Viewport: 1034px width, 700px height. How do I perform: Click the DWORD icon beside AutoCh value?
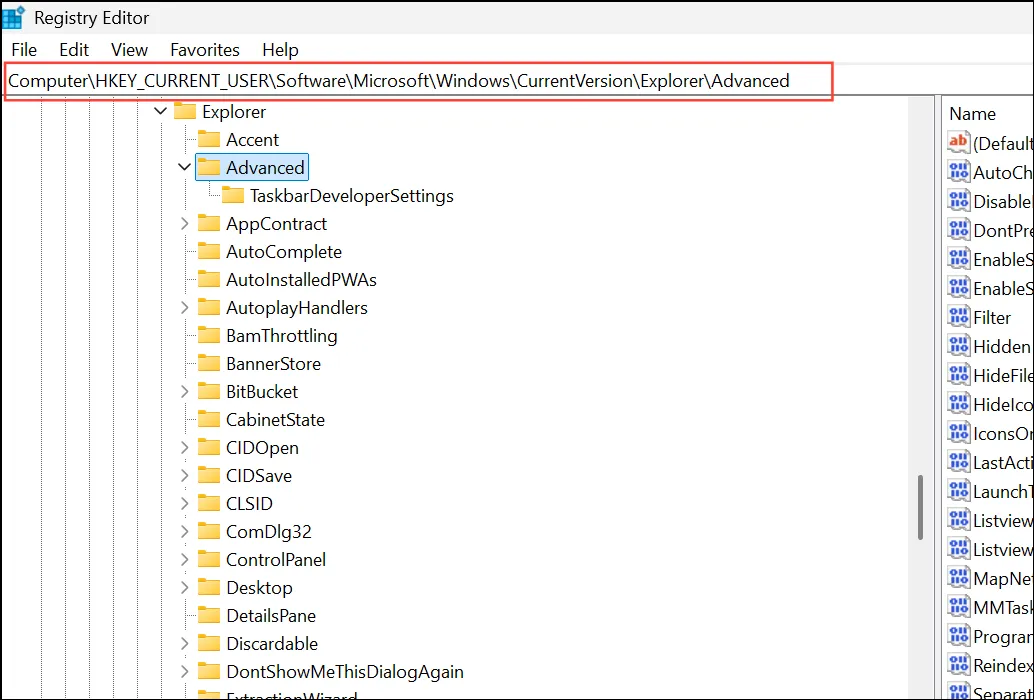pos(958,171)
